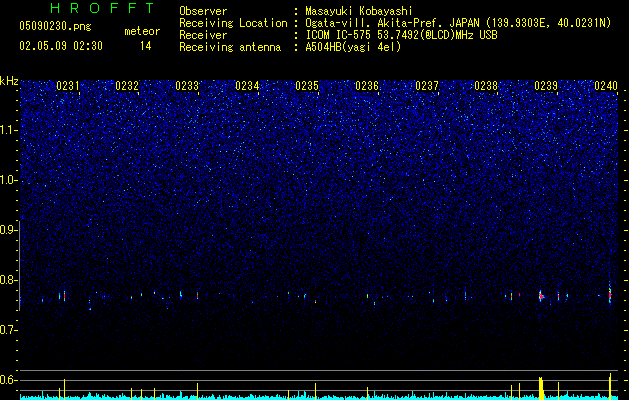Screen dimensions: 629x400
Task: Click the meteor count label
Action: 142,31
